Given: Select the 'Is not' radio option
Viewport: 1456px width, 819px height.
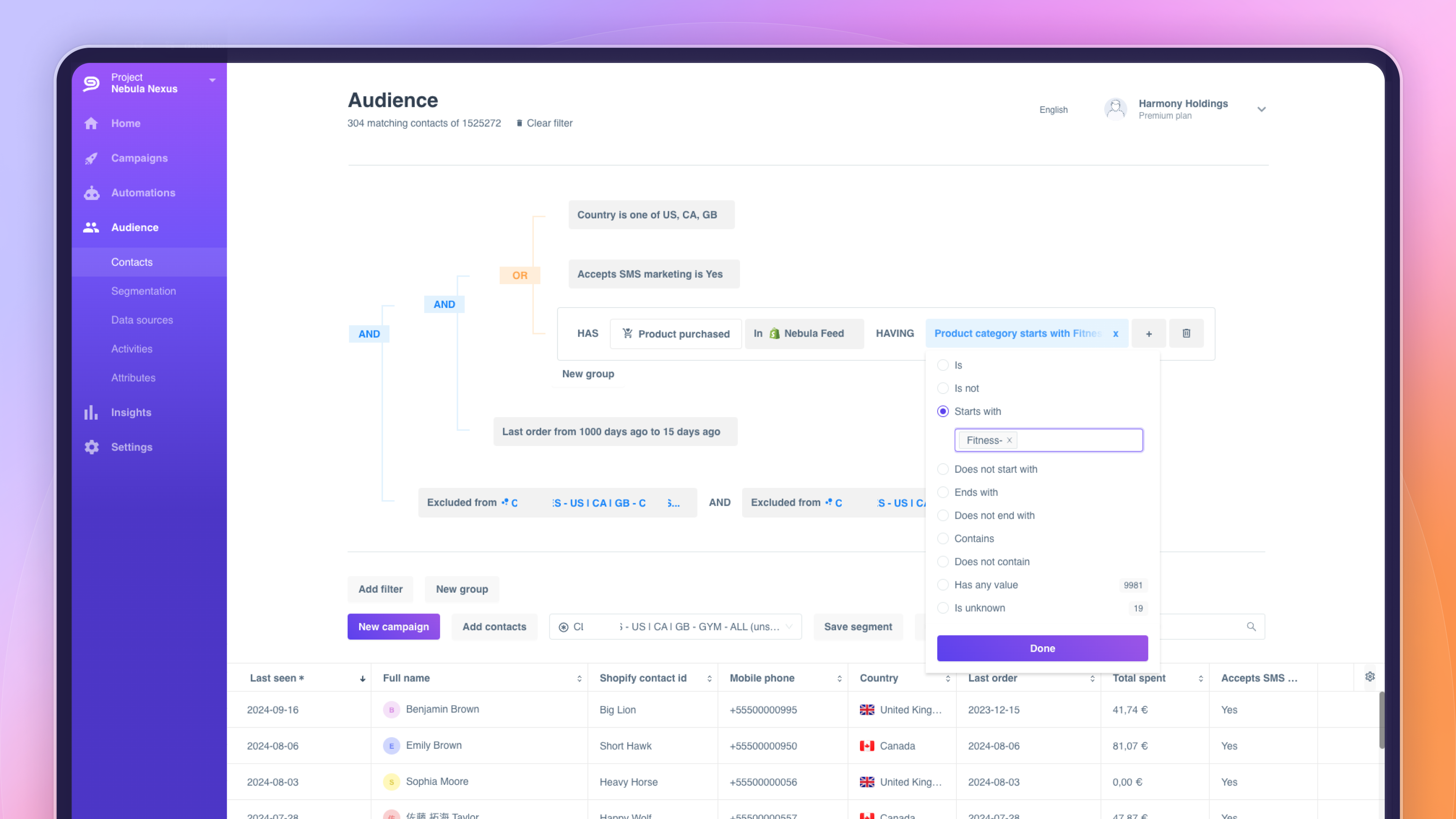Looking at the screenshot, I should pyautogui.click(x=942, y=388).
